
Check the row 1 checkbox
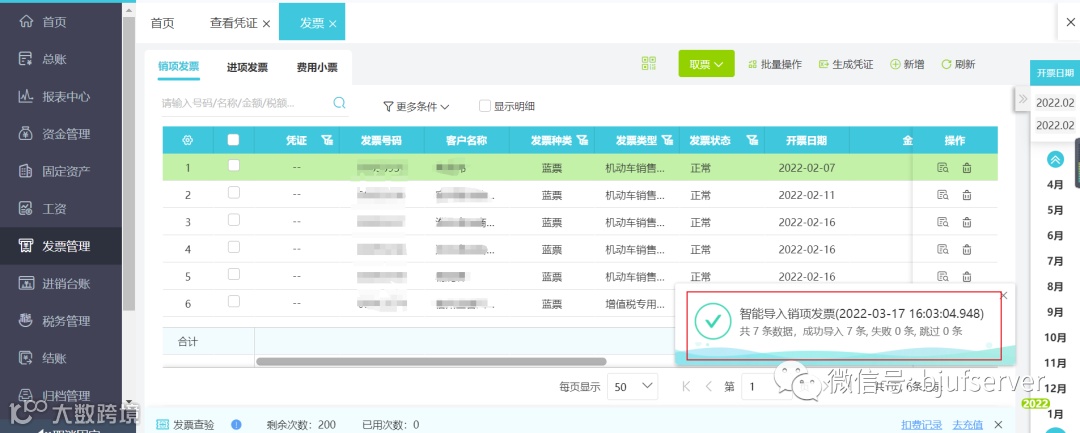[x=233, y=165]
